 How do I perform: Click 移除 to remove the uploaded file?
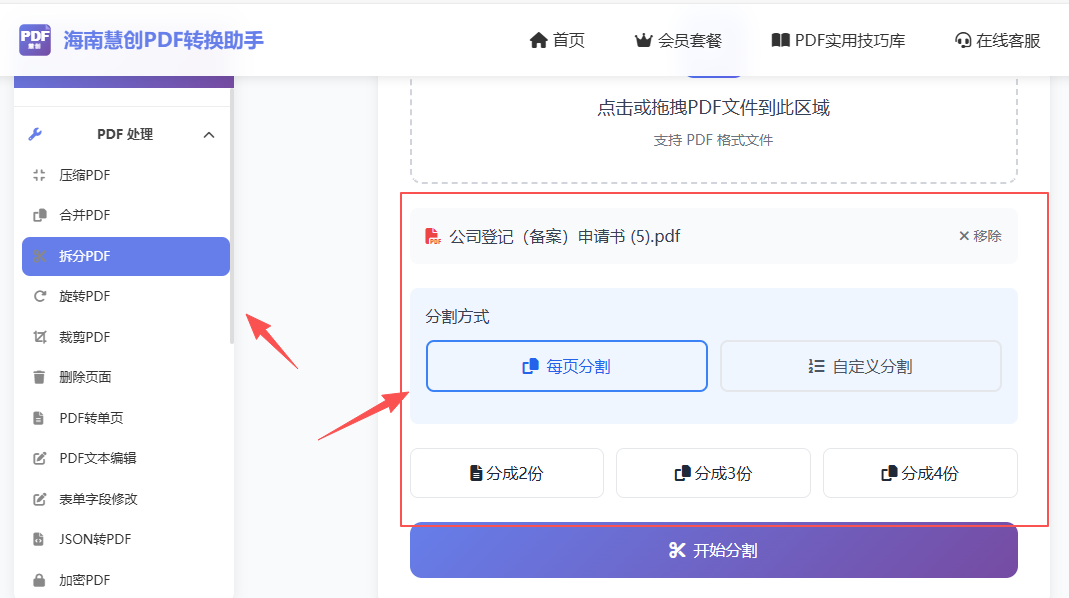(980, 236)
